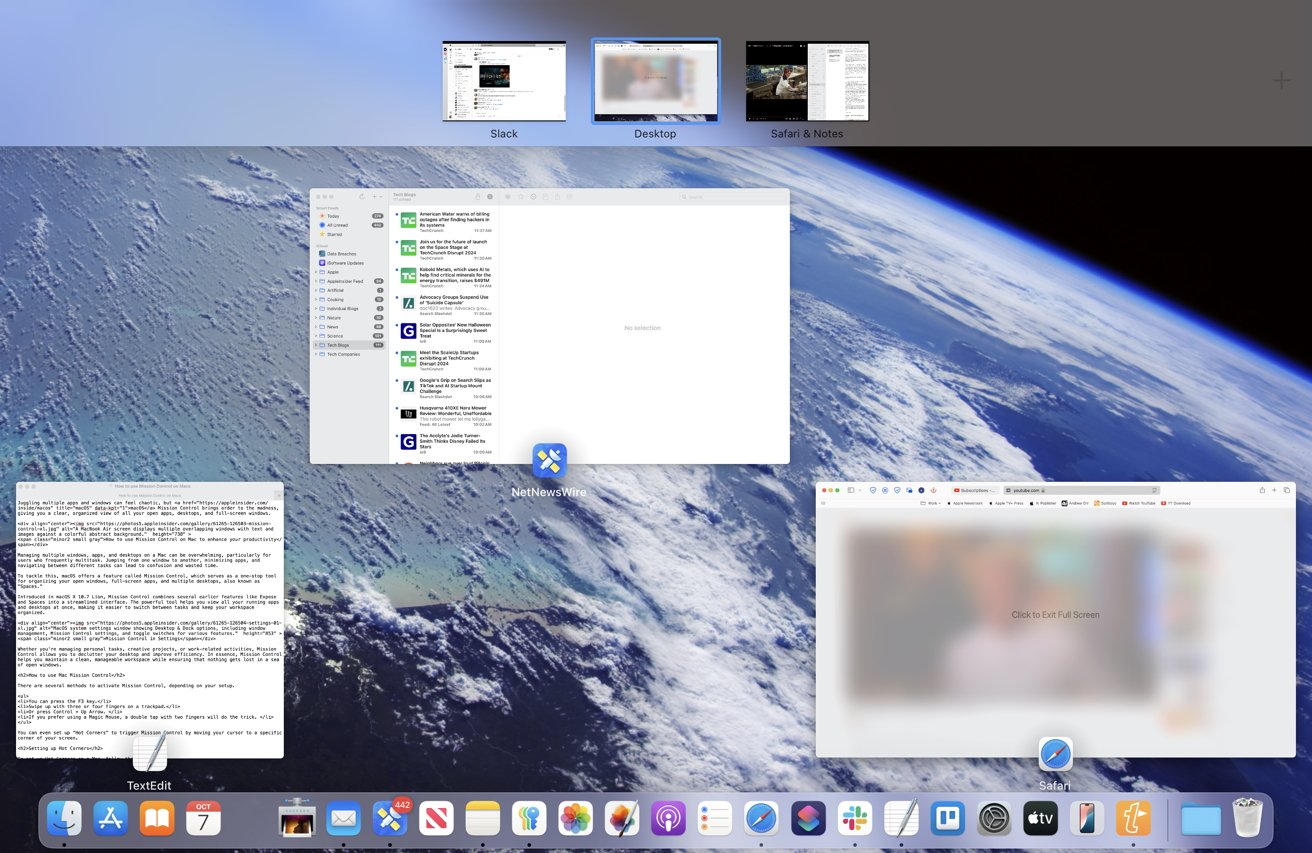Expand the Nature folder in NetNewsWire
This screenshot has width=1312, height=853.
(x=317, y=318)
